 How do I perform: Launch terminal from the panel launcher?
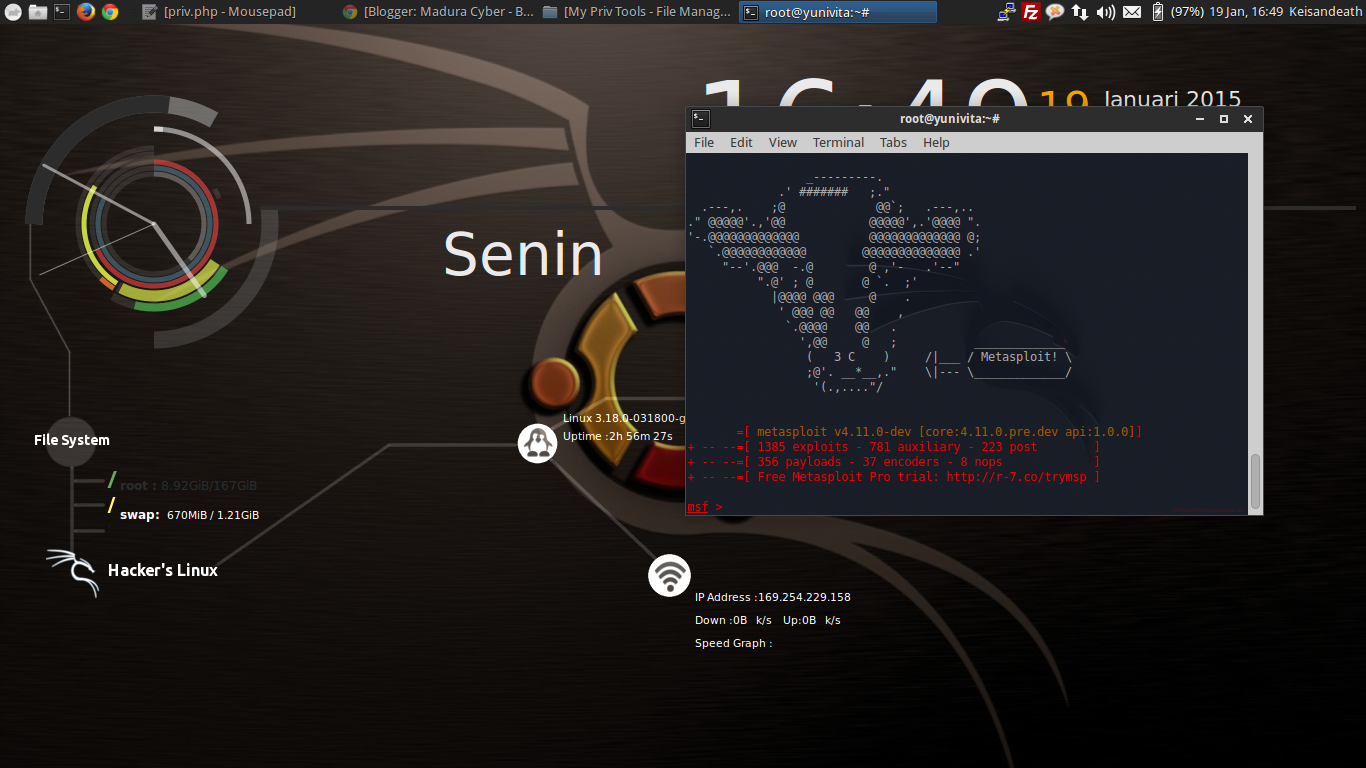coord(62,12)
